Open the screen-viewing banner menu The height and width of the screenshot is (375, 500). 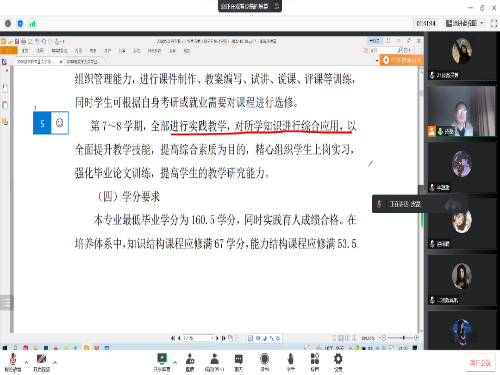pyautogui.click(x=277, y=6)
